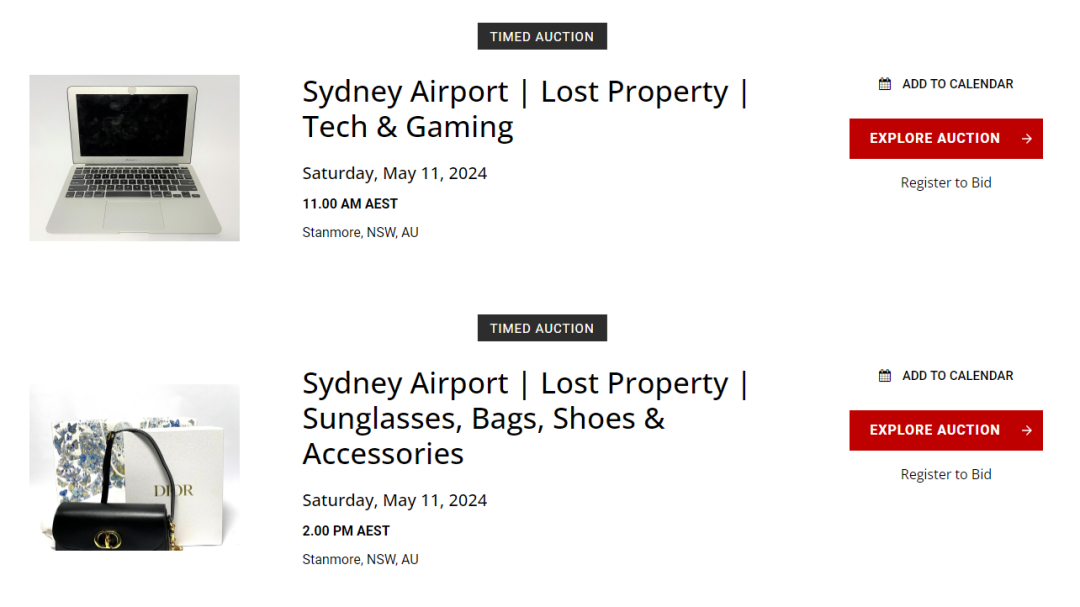The height and width of the screenshot is (607, 1080).
Task: Open the Dior handbag thumbnail image
Action: point(134,467)
